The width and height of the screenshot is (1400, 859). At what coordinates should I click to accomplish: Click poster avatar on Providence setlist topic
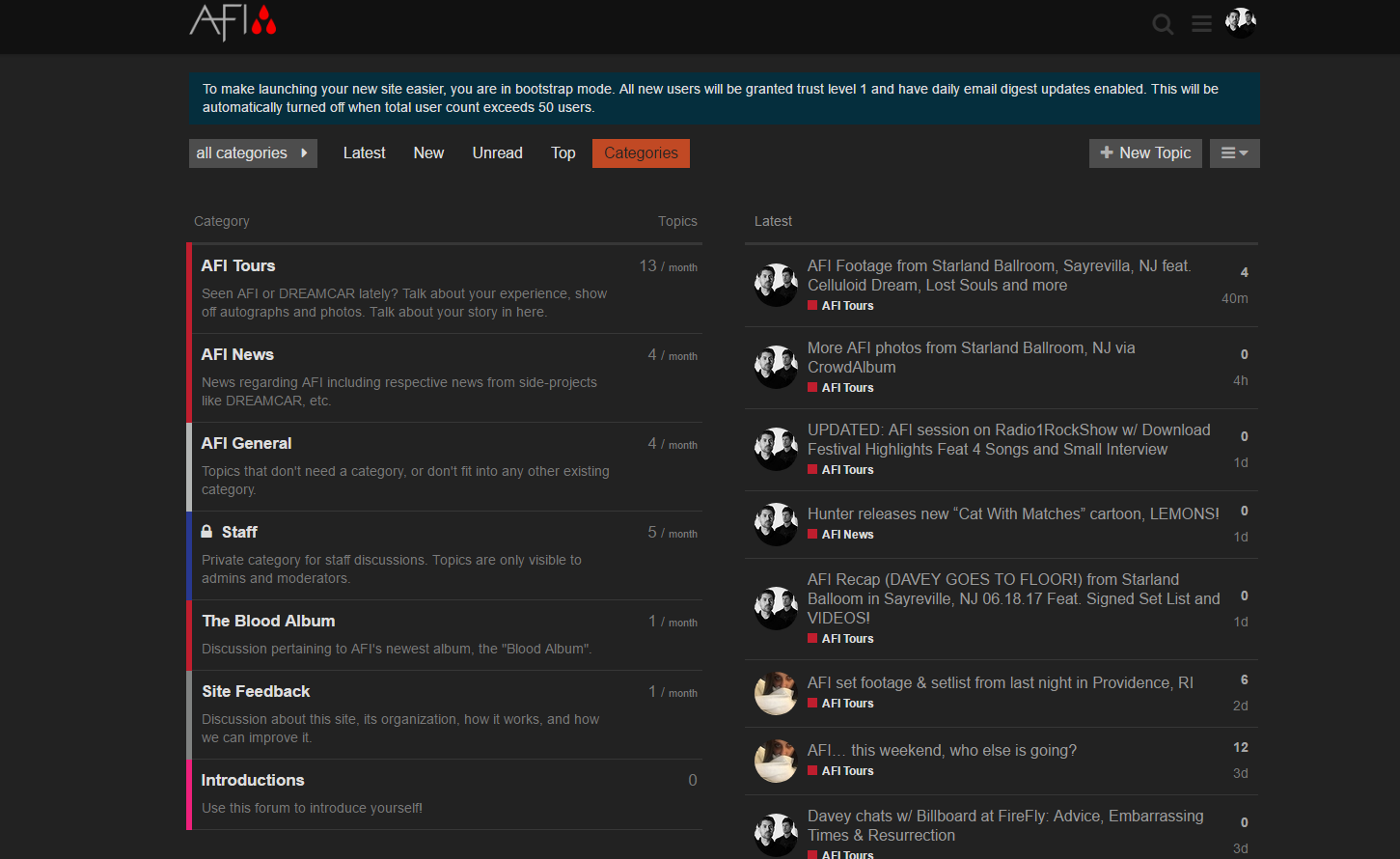pos(776,693)
